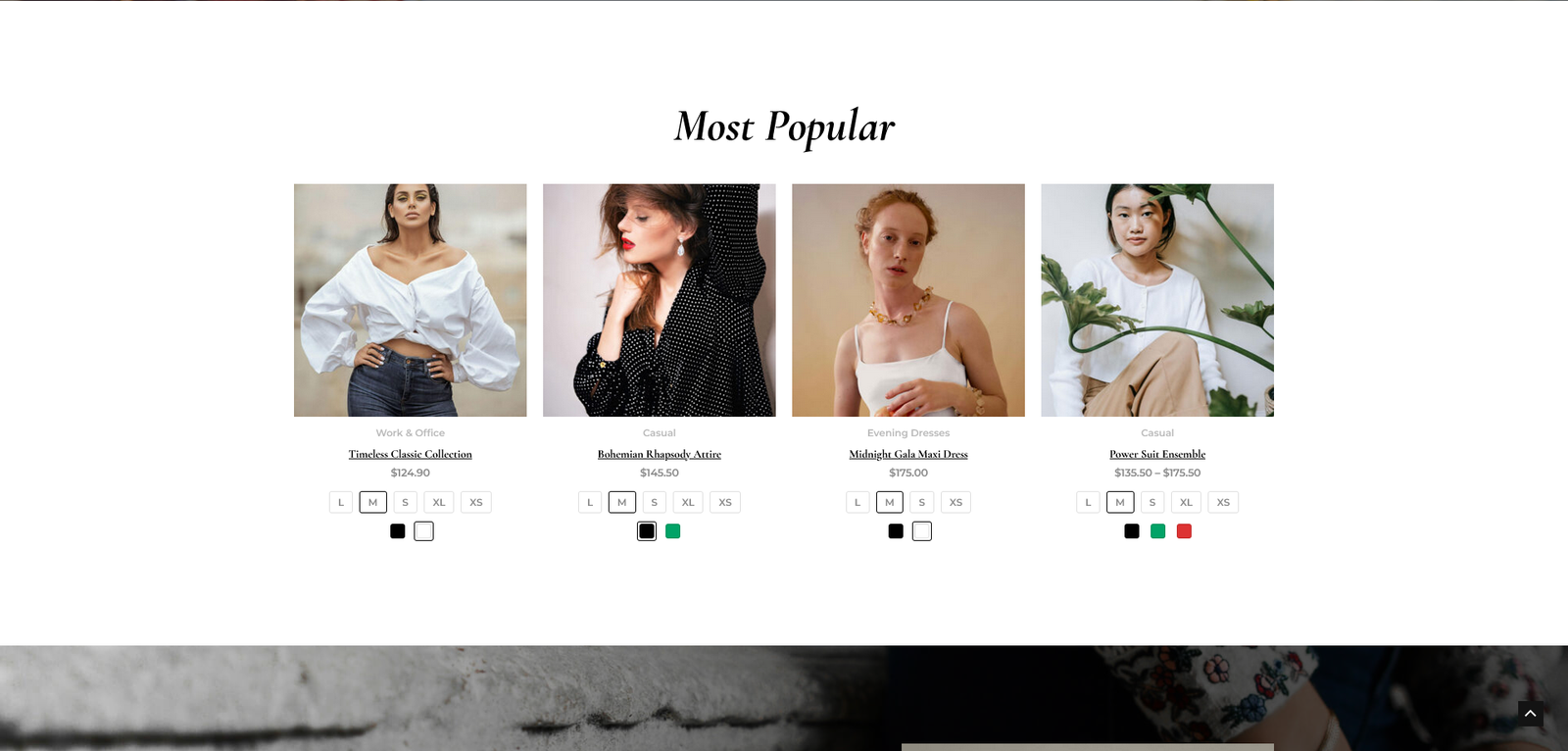Open the white blouse product image
1568x751 pixels.
411,300
